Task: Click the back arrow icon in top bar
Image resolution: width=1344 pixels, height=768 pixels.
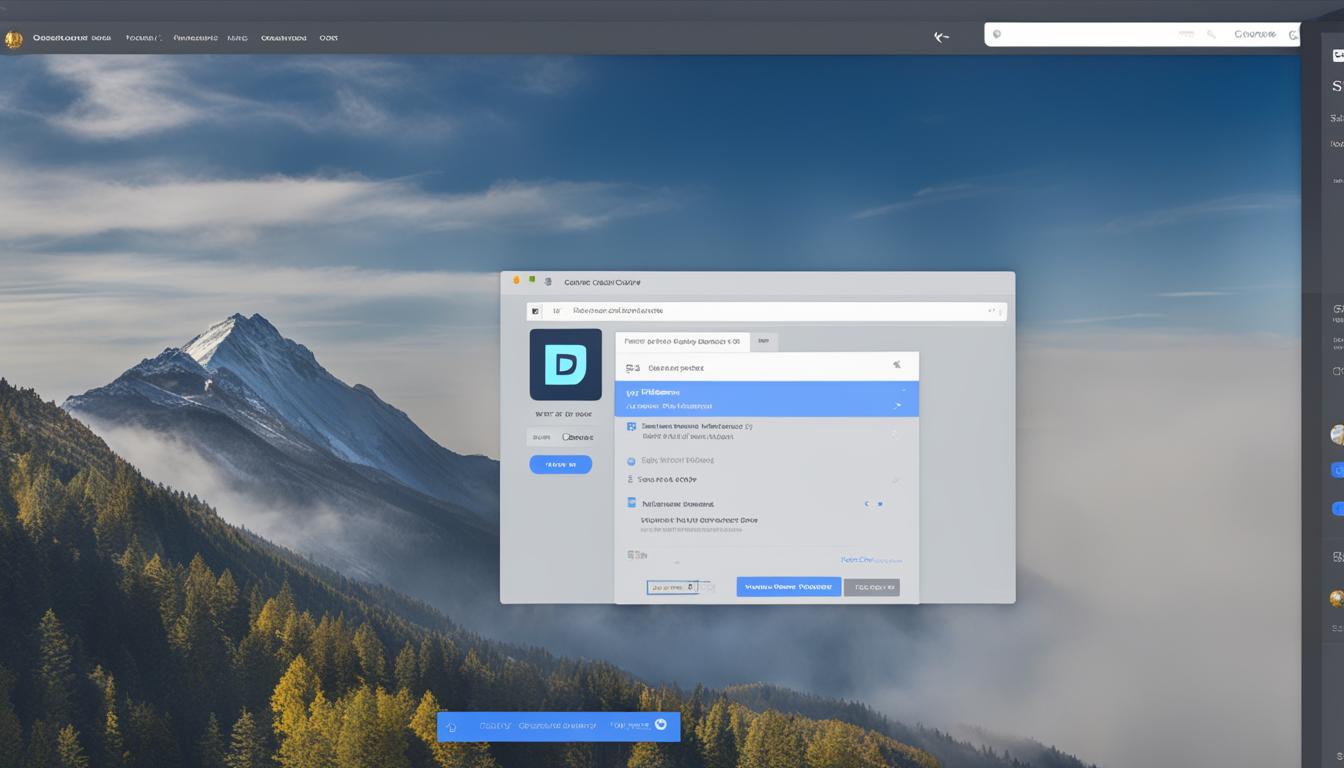Action: click(x=941, y=37)
